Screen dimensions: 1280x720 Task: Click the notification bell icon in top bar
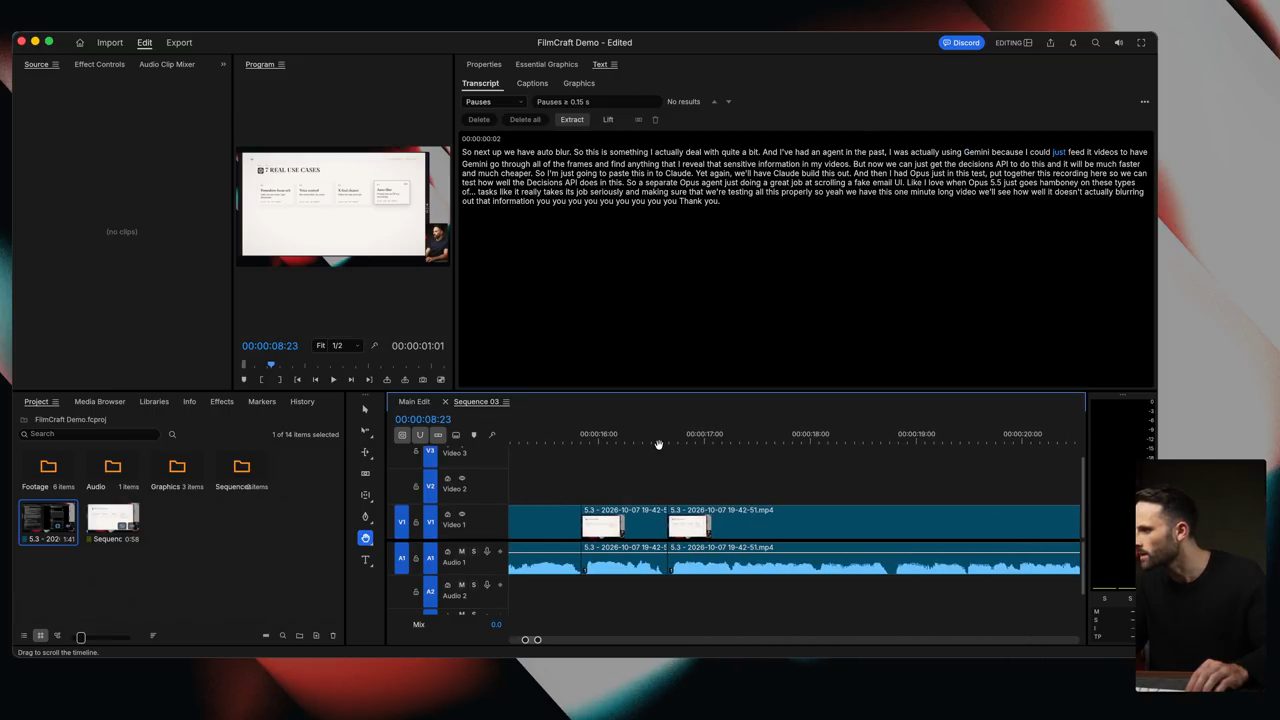pyautogui.click(x=1073, y=43)
